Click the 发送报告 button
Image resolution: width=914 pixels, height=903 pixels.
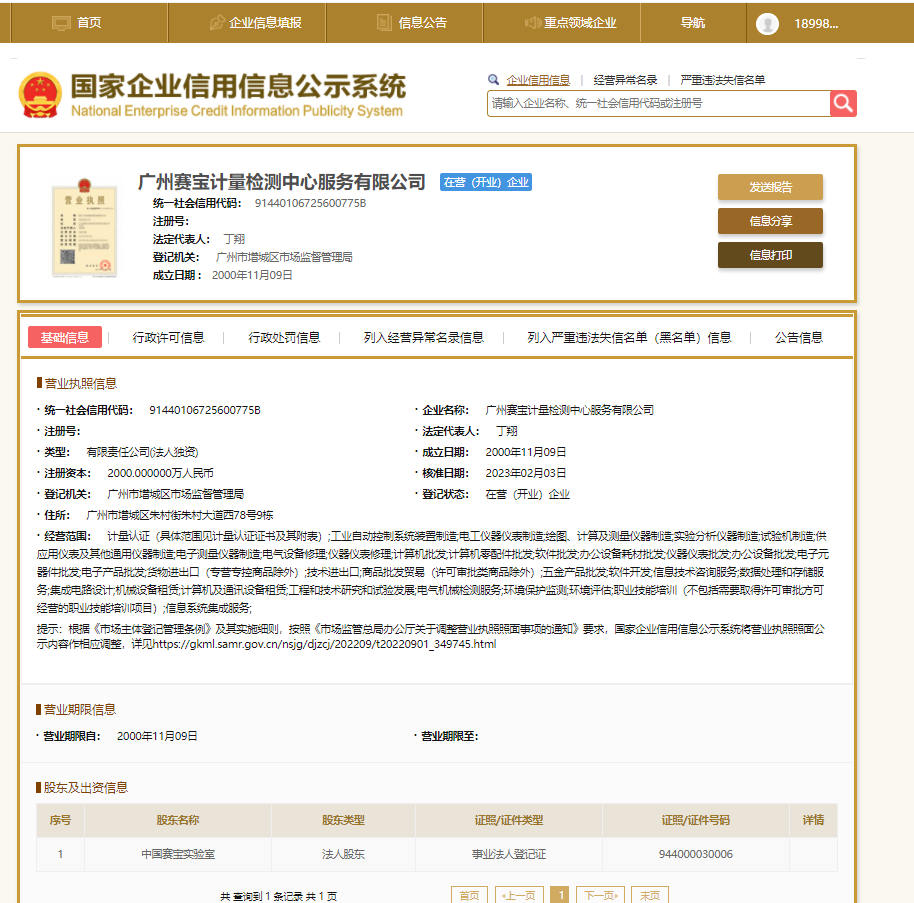point(770,187)
